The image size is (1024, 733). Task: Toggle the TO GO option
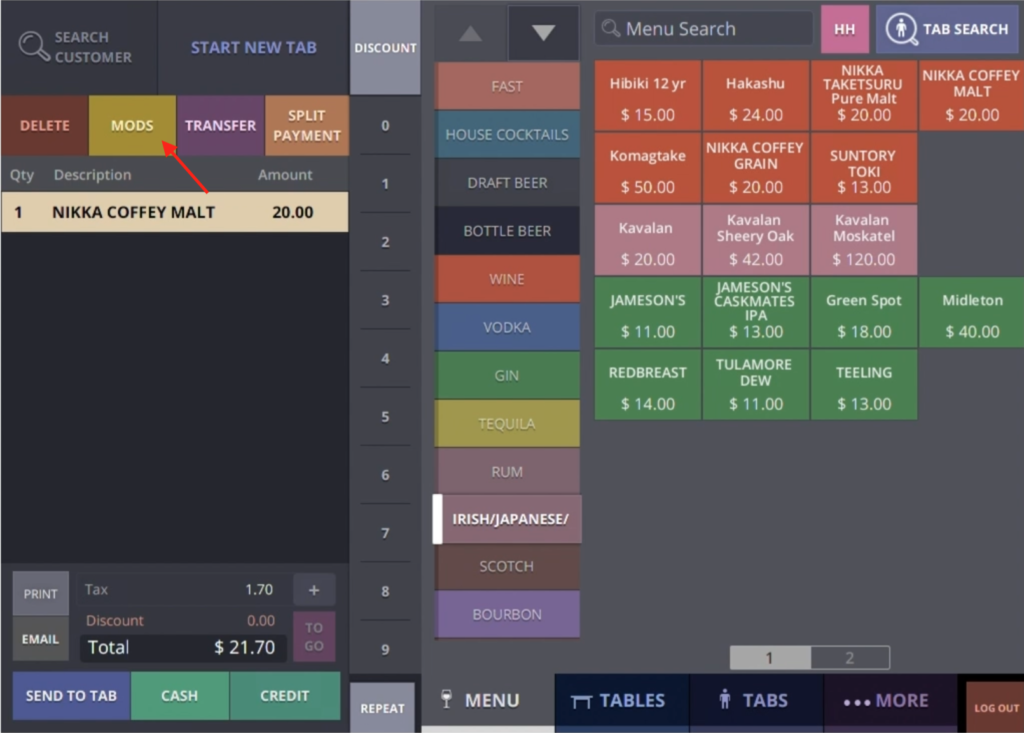(314, 635)
